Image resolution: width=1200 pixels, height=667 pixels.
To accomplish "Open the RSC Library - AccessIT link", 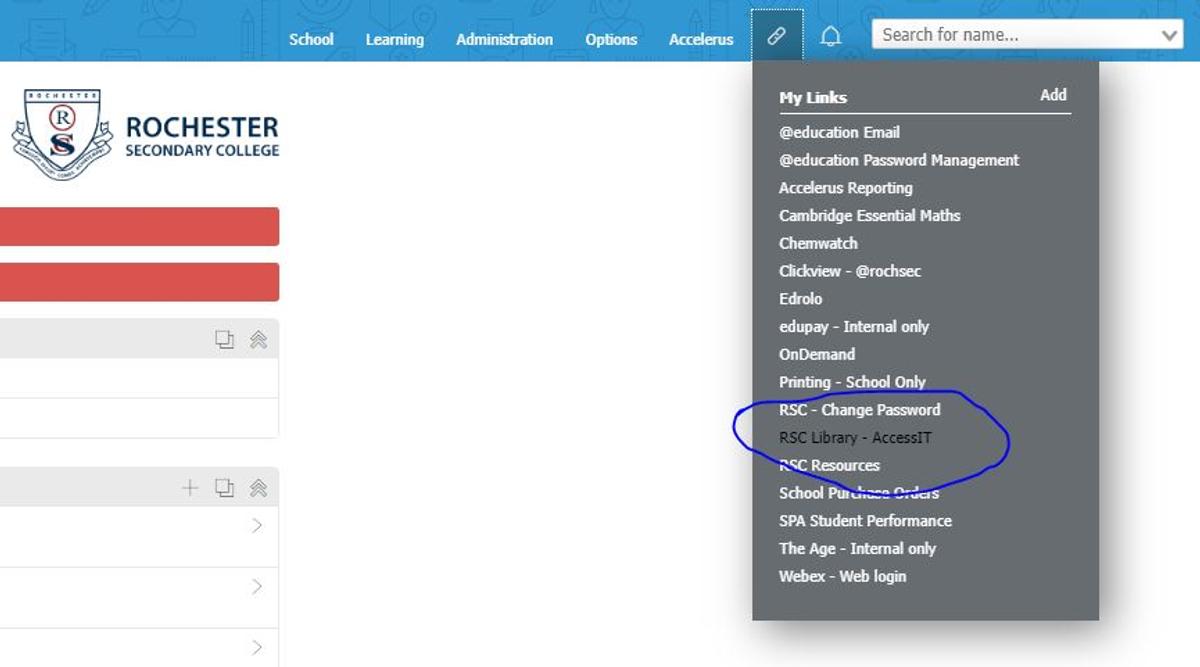I will [x=855, y=438].
